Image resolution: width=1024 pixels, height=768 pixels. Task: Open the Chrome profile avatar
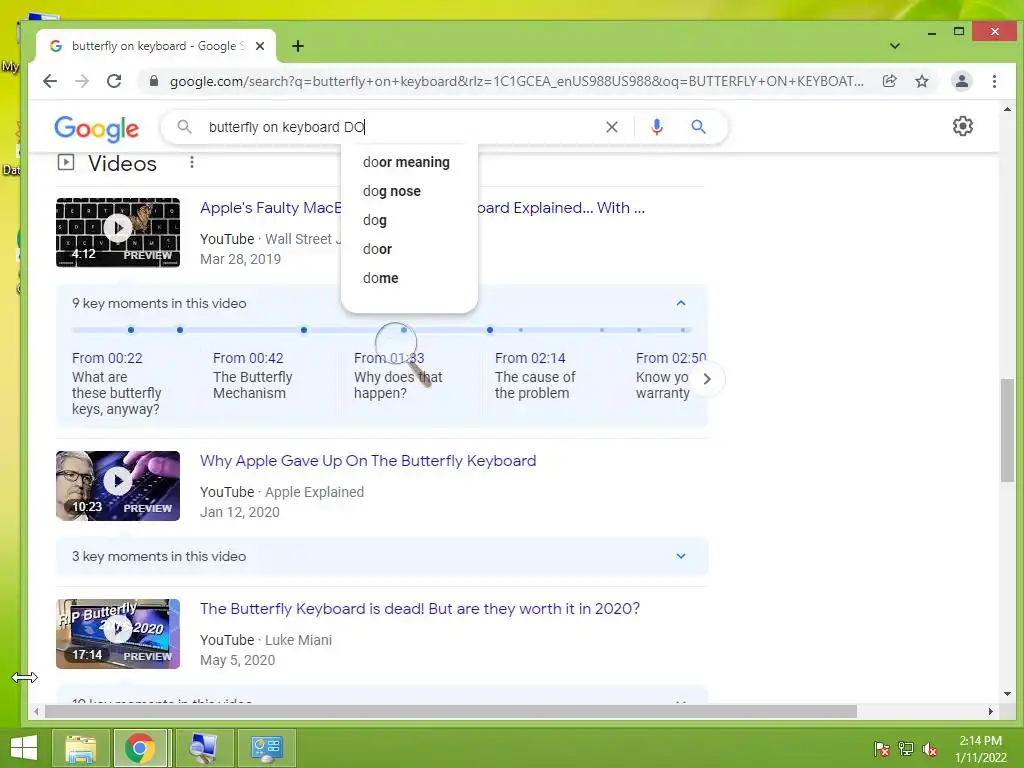pyautogui.click(x=961, y=81)
